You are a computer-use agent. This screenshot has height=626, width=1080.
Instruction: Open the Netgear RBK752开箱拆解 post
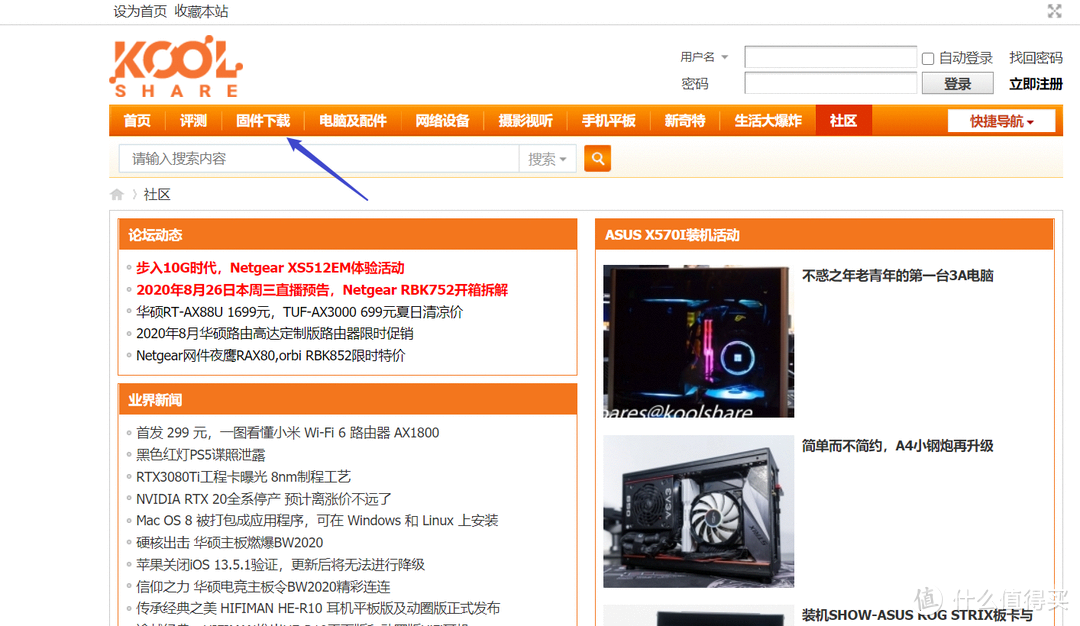coord(322,290)
